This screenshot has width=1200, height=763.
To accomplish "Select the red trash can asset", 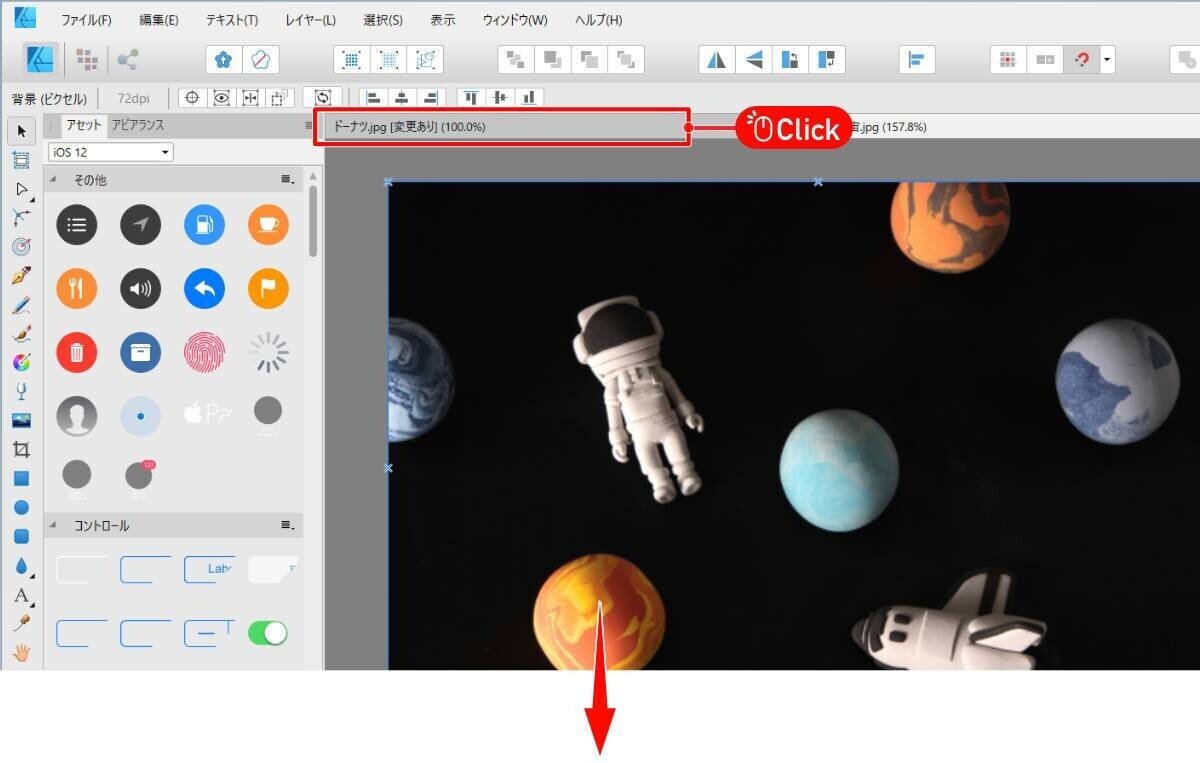I will 77,351.
